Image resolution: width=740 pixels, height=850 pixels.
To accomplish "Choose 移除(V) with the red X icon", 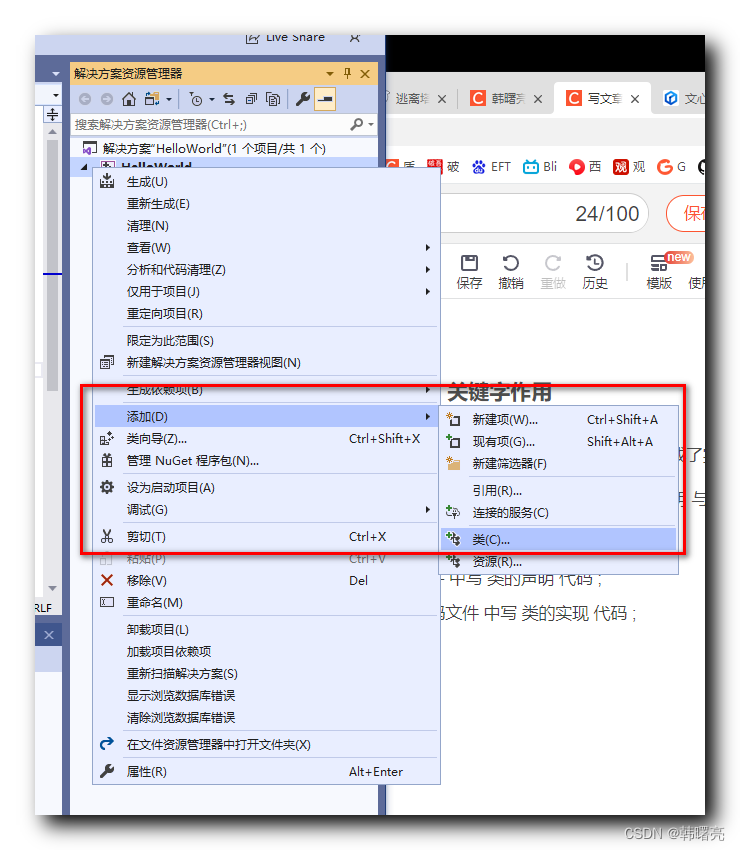I will pyautogui.click(x=266, y=581).
